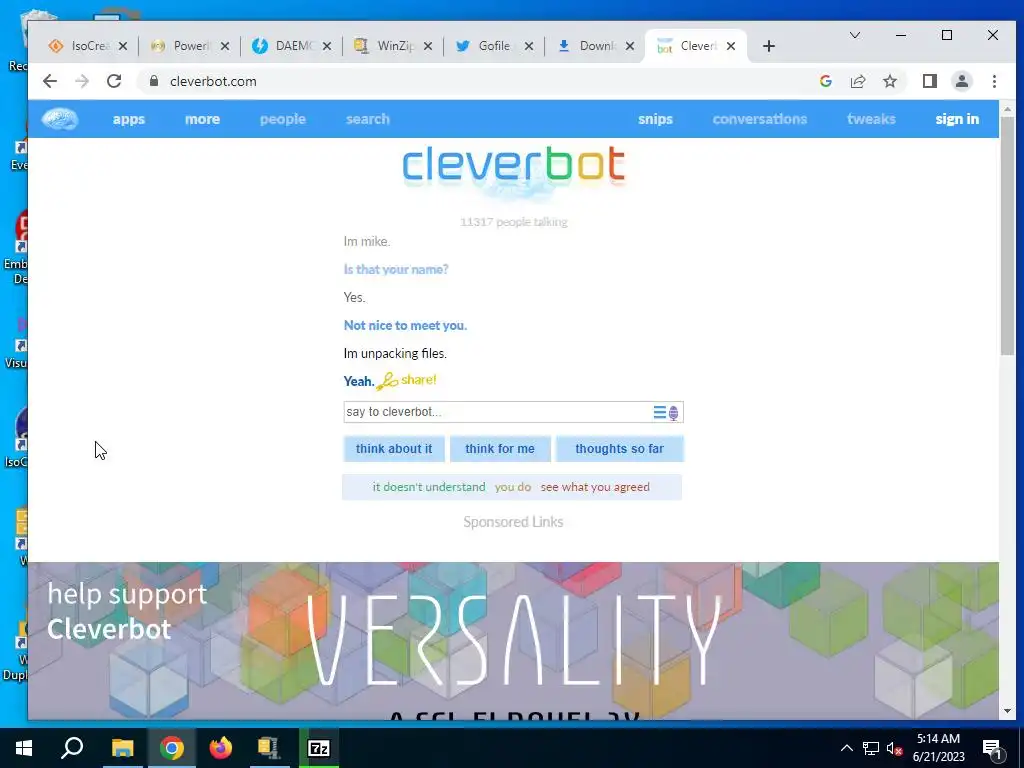
Task: Open a new browser tab
Action: (x=769, y=46)
